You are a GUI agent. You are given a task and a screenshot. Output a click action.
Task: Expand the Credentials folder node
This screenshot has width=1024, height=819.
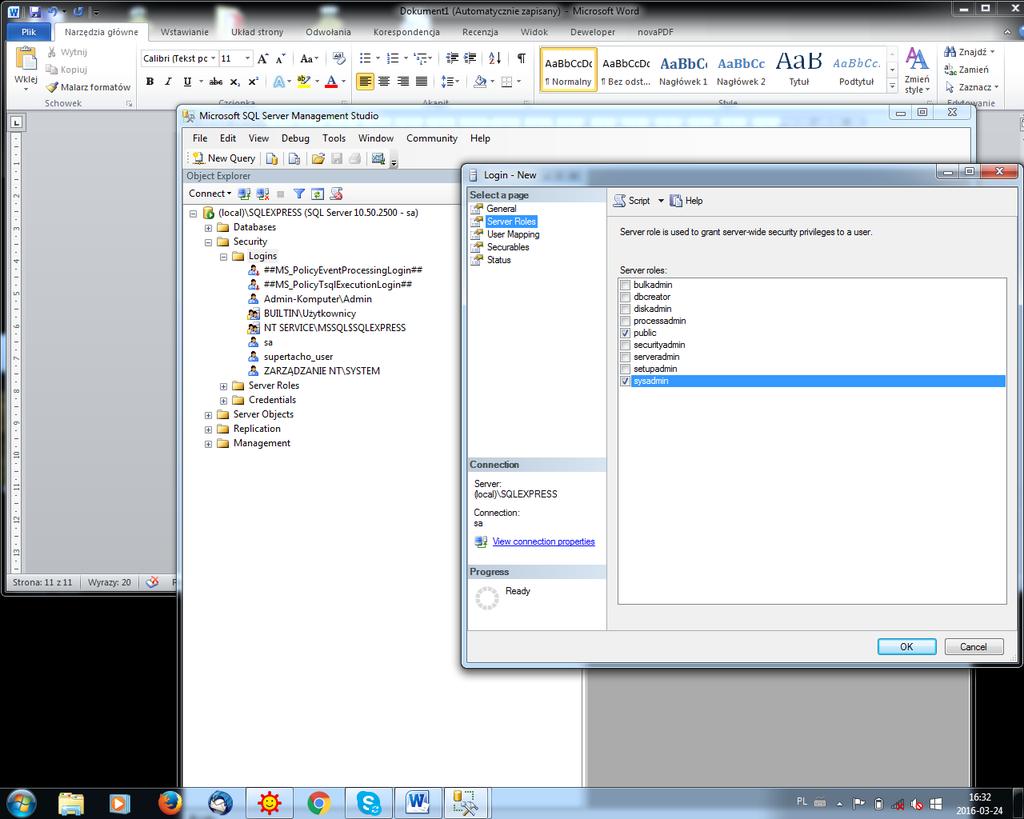(223, 400)
